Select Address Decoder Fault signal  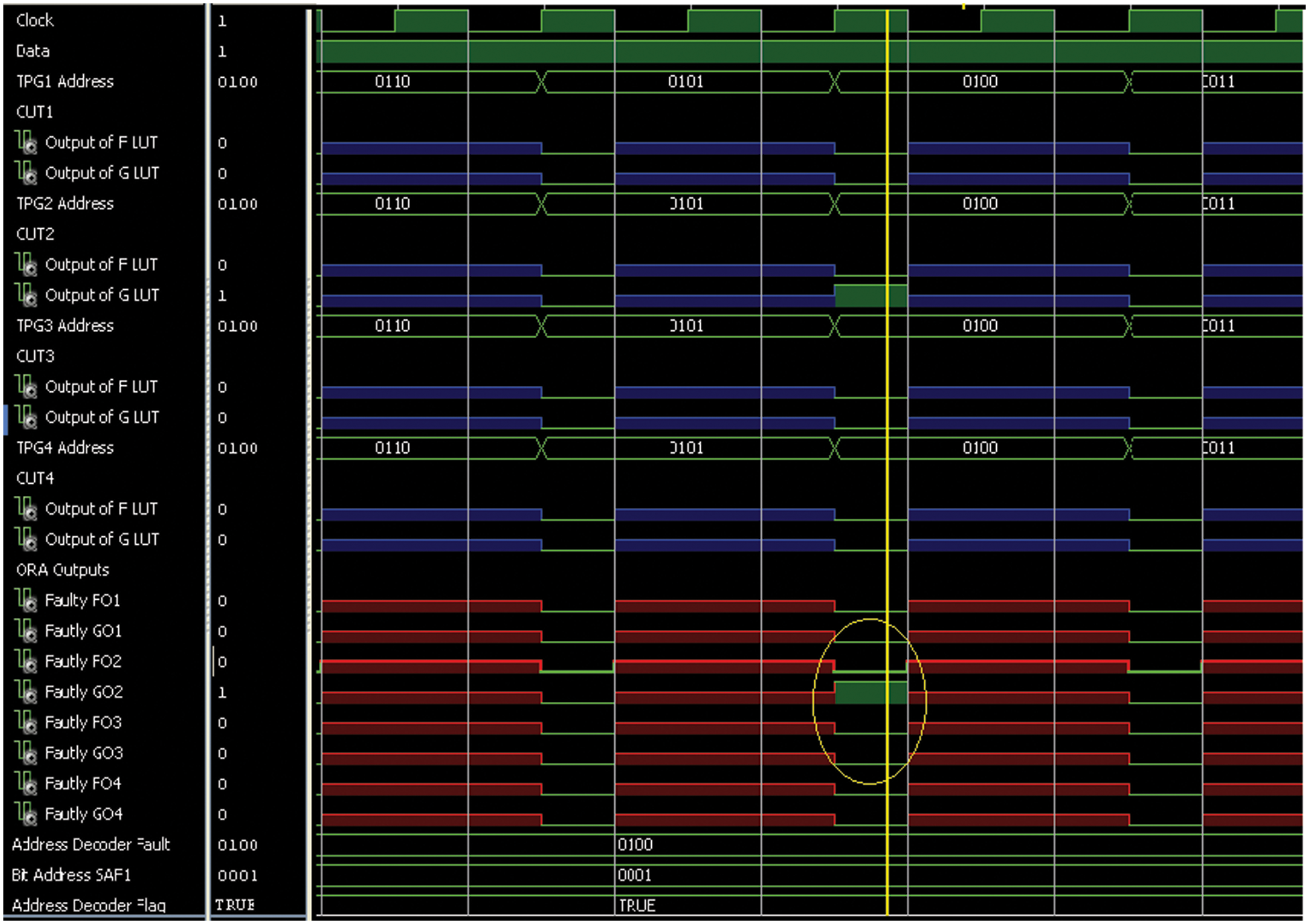(x=91, y=844)
